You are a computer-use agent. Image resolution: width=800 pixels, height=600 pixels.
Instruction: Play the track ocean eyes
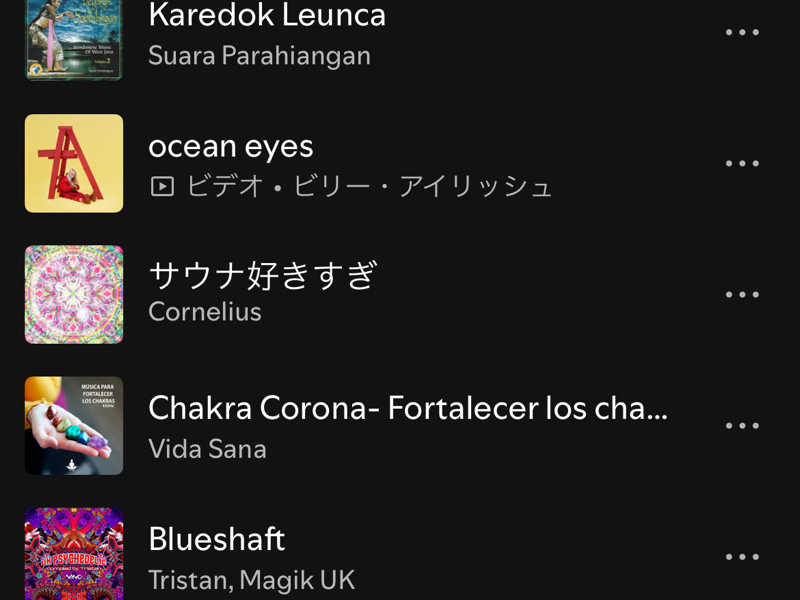(231, 147)
